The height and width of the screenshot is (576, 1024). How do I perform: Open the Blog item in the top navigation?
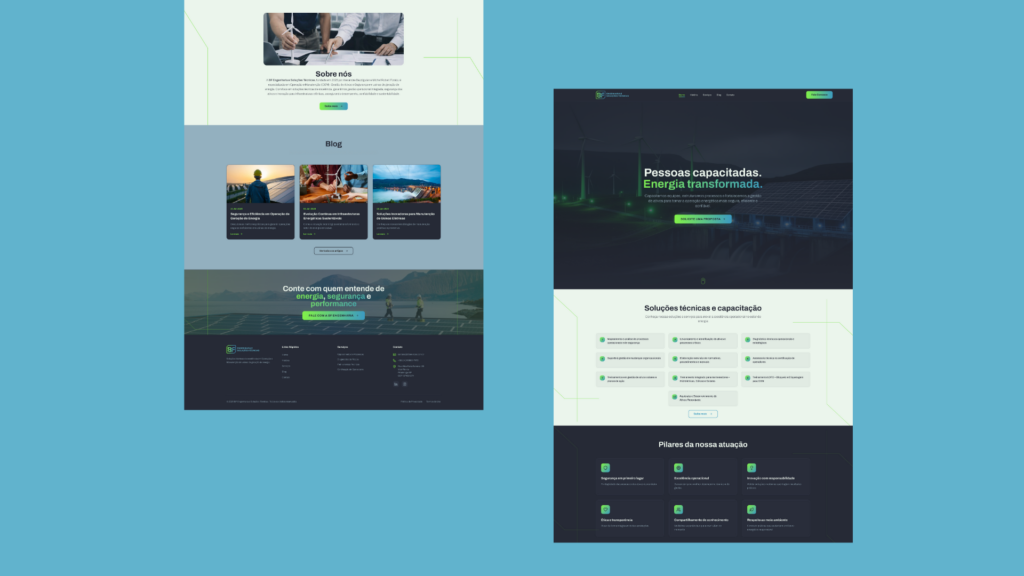point(719,95)
